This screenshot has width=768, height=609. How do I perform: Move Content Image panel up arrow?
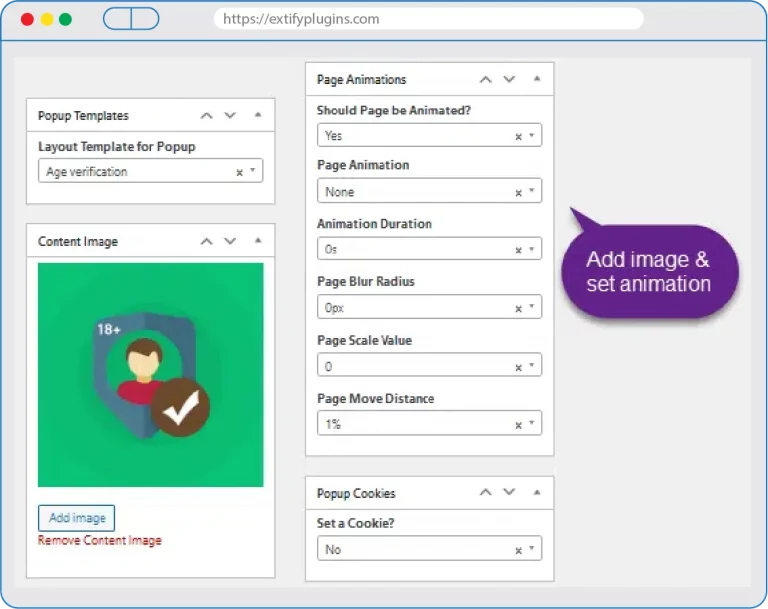(207, 241)
